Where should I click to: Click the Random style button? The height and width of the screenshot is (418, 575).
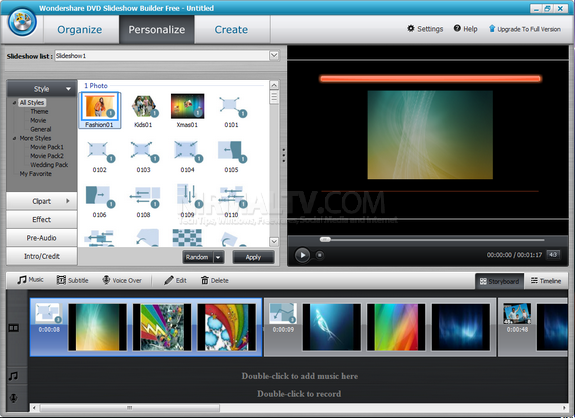(x=197, y=257)
